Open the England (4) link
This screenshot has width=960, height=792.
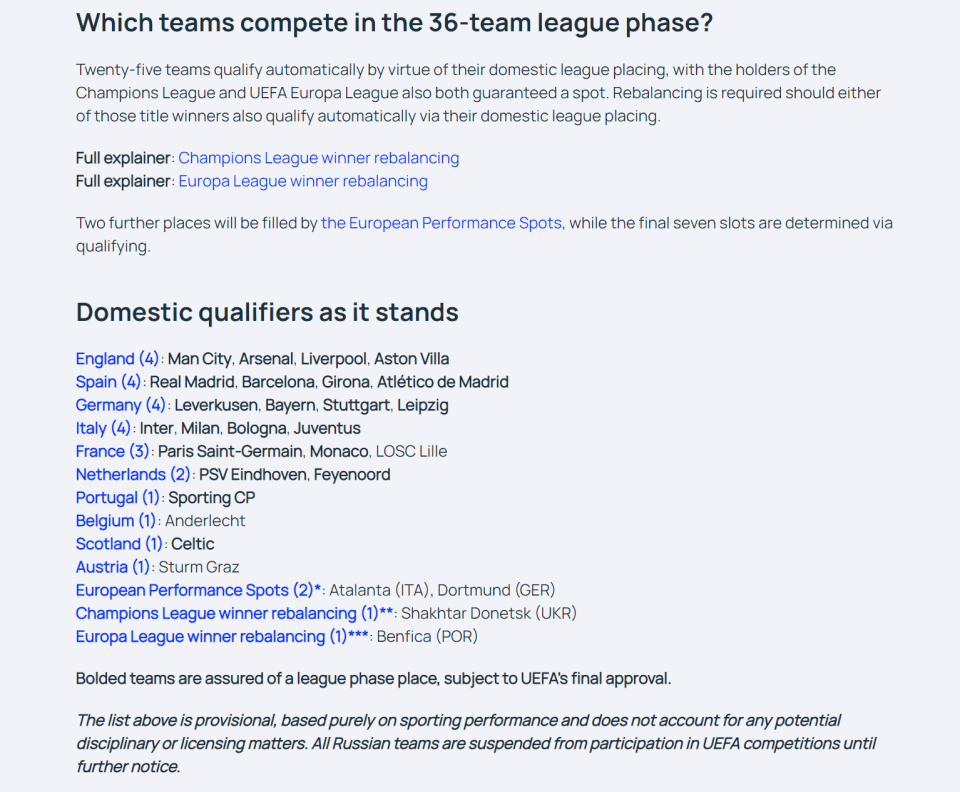(x=117, y=359)
